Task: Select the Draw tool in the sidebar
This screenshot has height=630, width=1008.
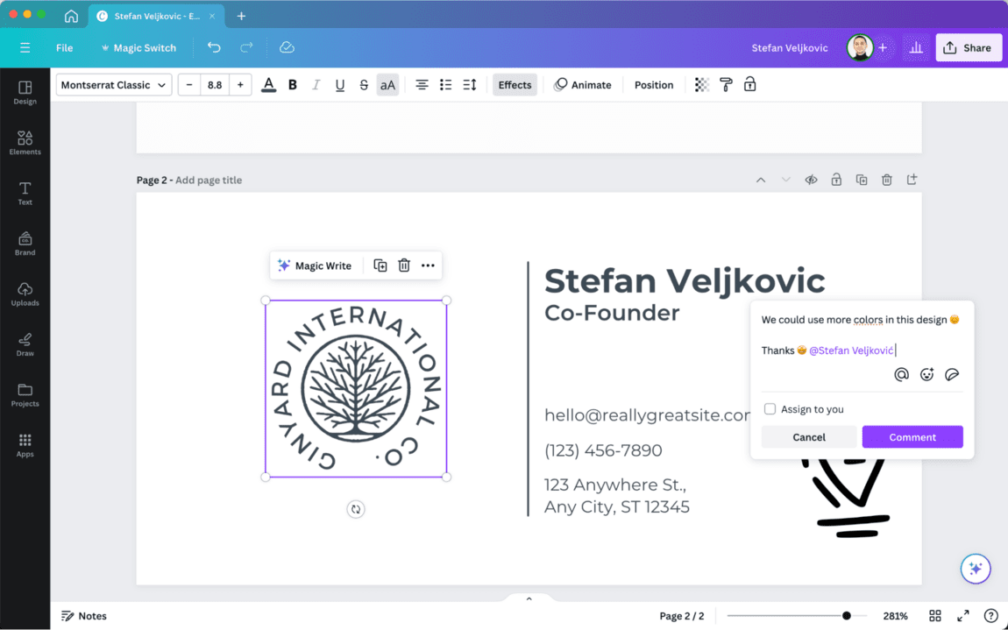Action: pos(25,345)
